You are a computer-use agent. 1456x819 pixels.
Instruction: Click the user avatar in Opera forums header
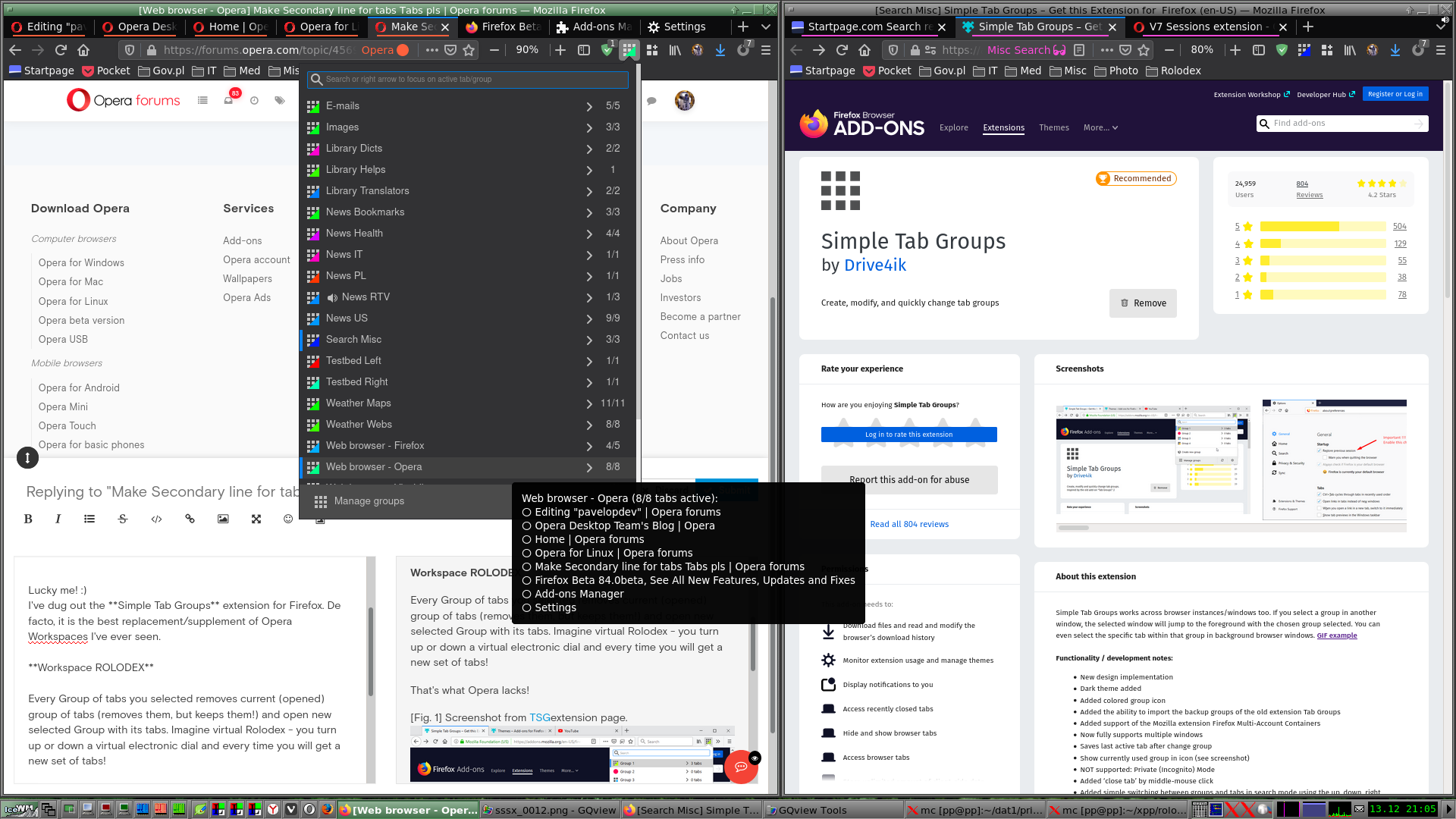(x=685, y=100)
